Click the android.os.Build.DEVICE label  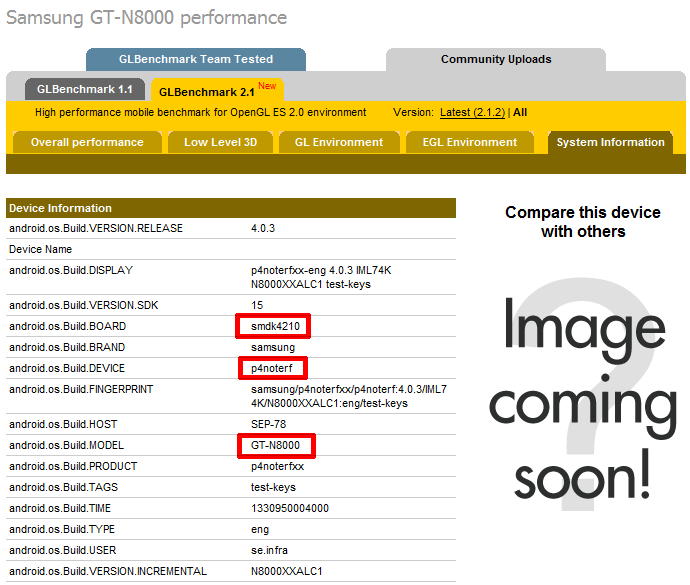click(67, 368)
